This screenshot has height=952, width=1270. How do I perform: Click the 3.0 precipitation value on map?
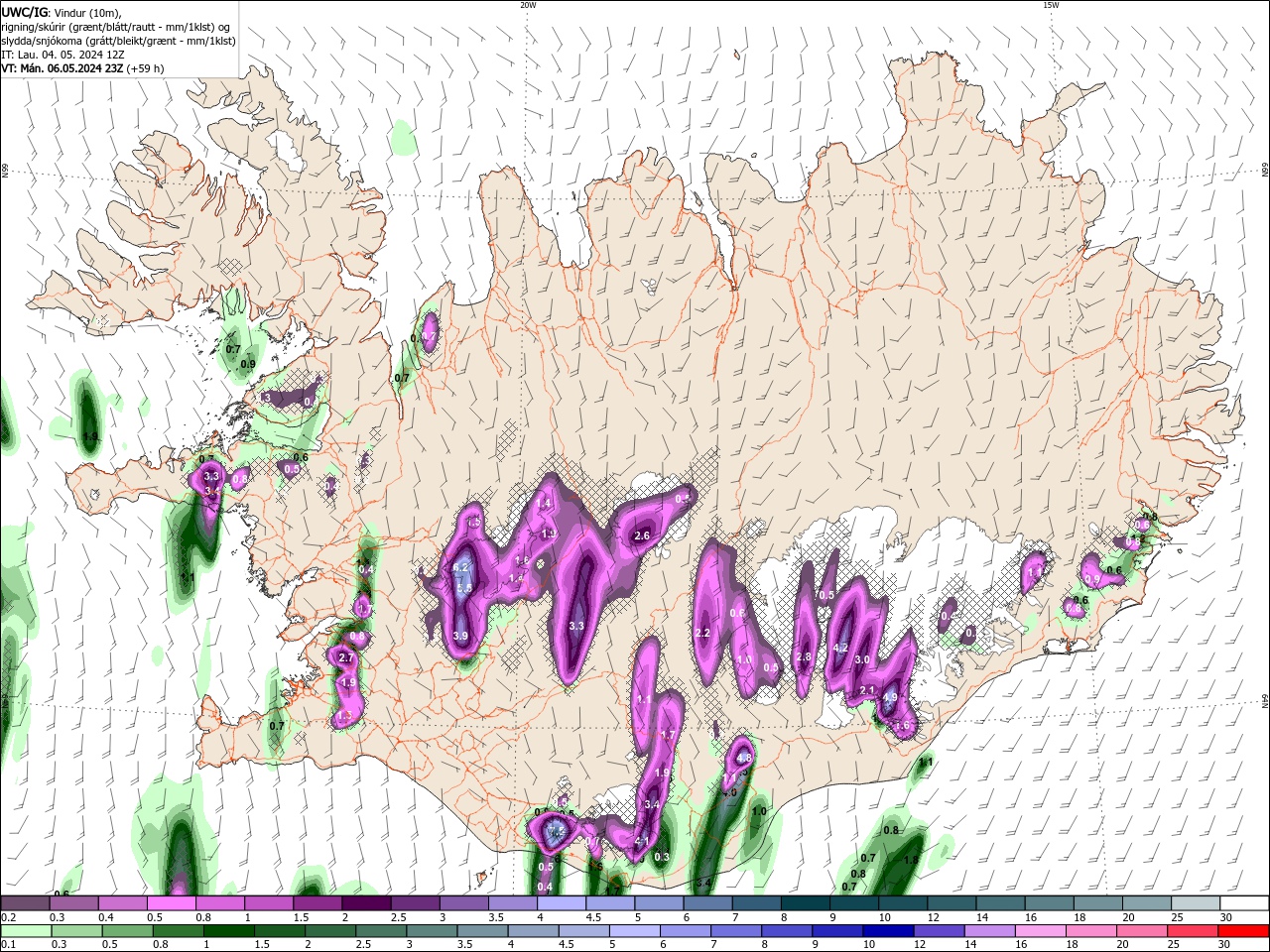pos(862,659)
